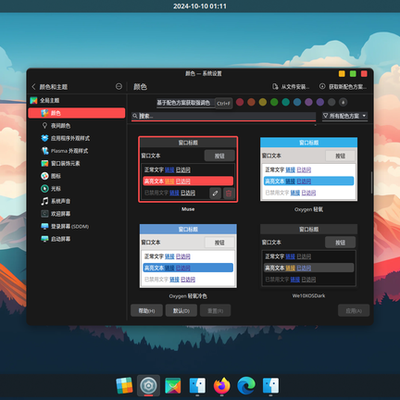
Task: Select the Oxygen 轻氧 color scheme
Action: click(309, 169)
